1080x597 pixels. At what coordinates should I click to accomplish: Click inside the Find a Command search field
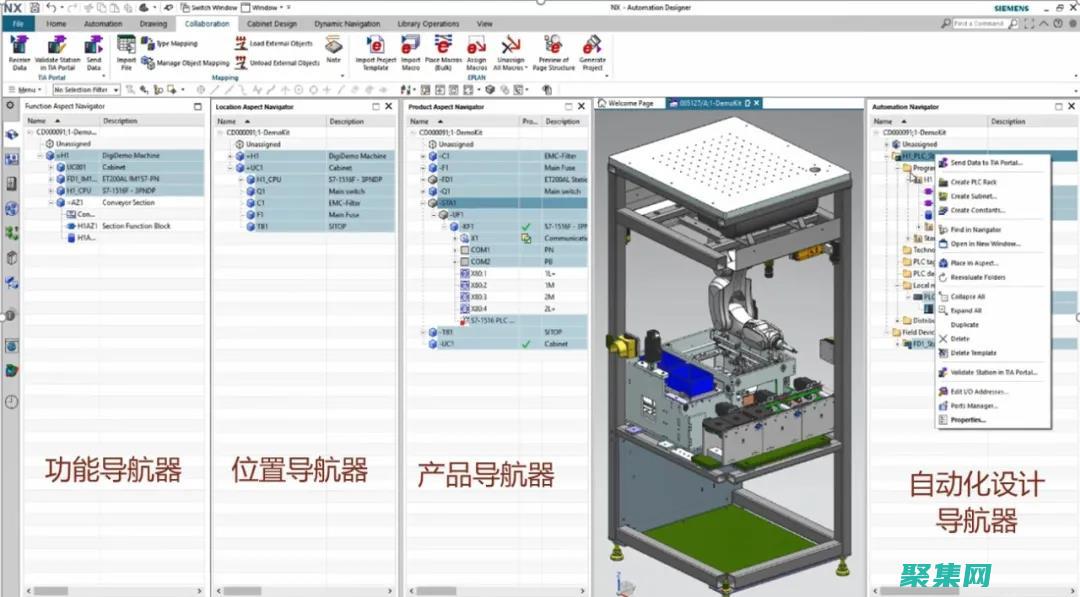[x=990, y=23]
